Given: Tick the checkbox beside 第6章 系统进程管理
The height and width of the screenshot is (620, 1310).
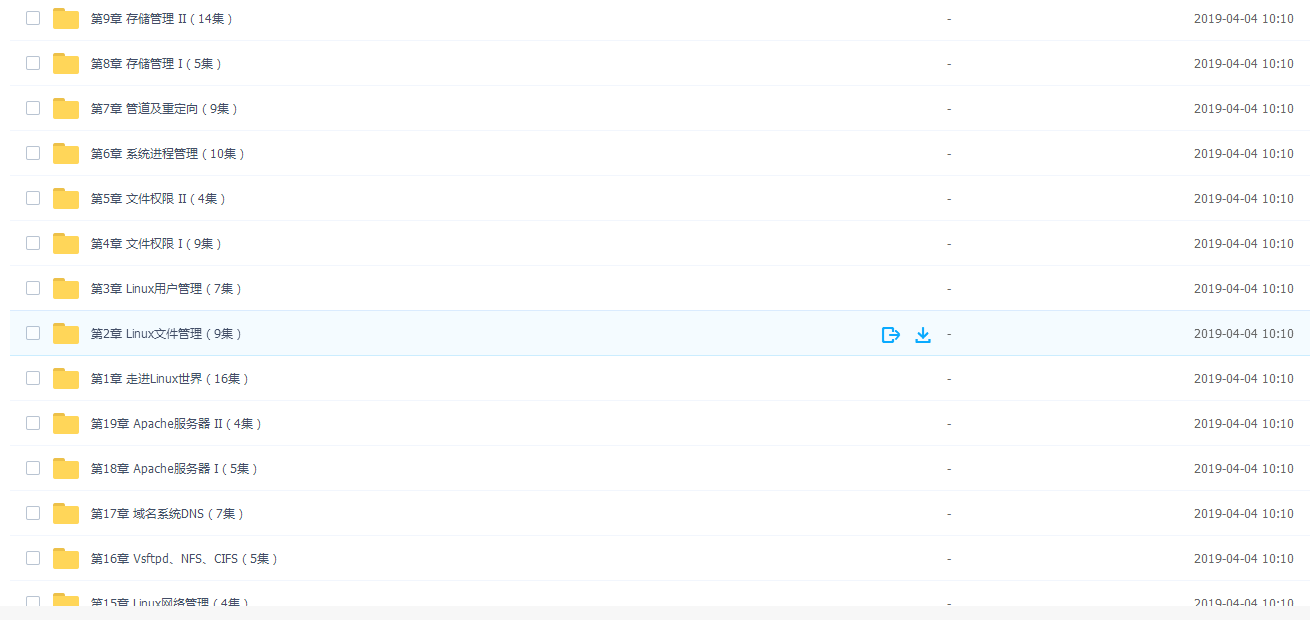Looking at the screenshot, I should (x=33, y=153).
